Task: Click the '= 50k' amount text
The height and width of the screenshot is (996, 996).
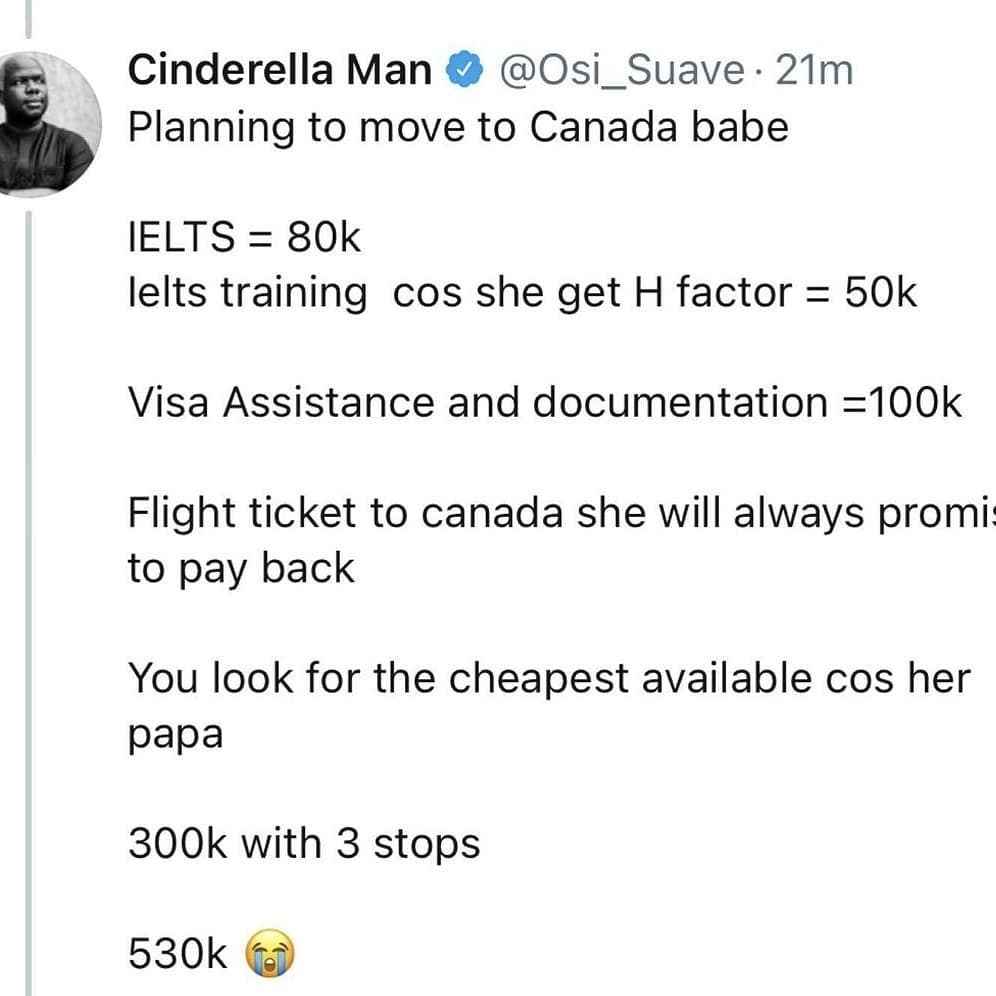Action: 861,293
